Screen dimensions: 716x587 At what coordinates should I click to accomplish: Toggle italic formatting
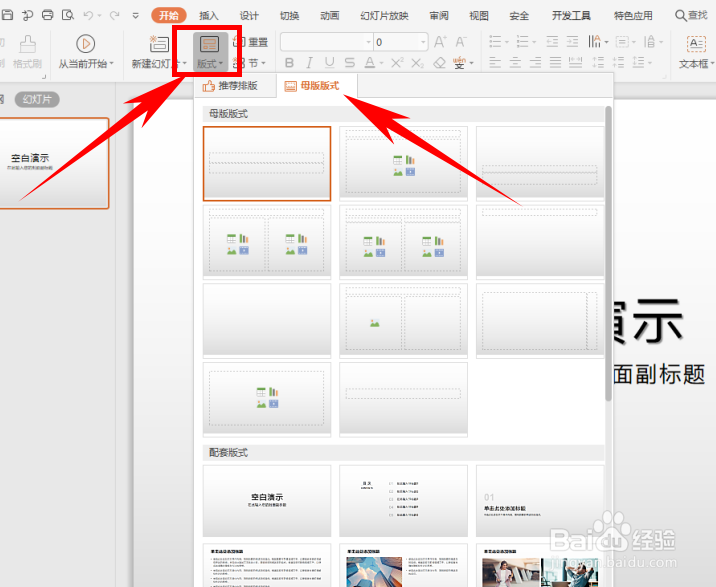pyautogui.click(x=310, y=63)
